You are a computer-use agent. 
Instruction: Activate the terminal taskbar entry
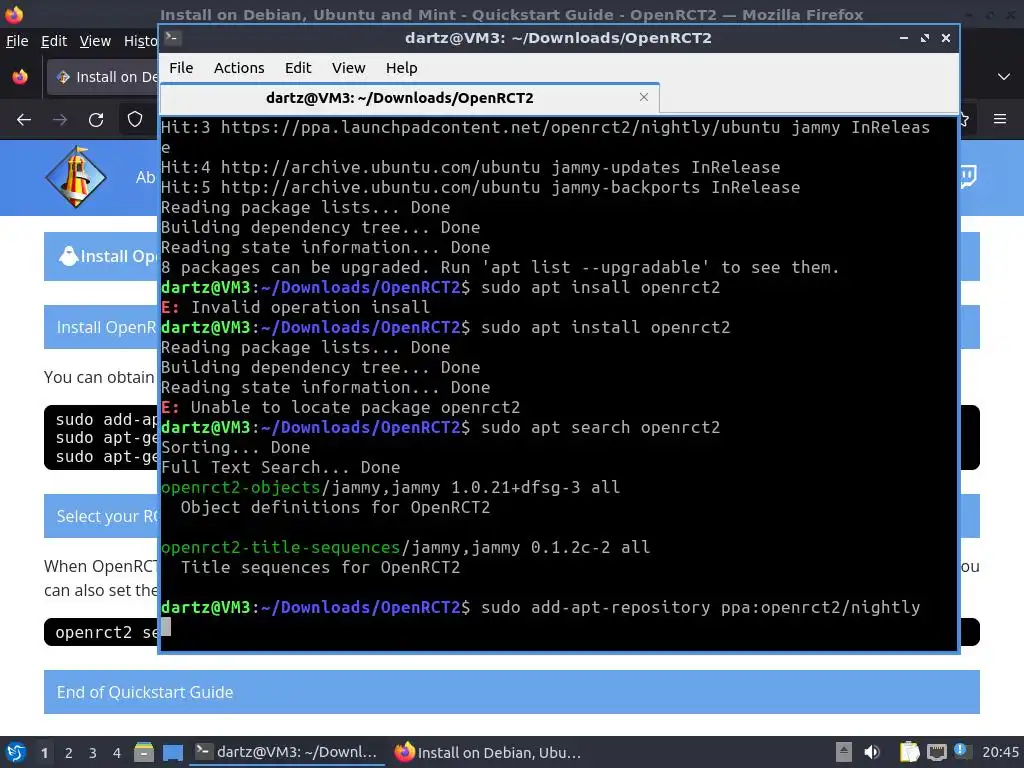pyautogui.click(x=287, y=752)
